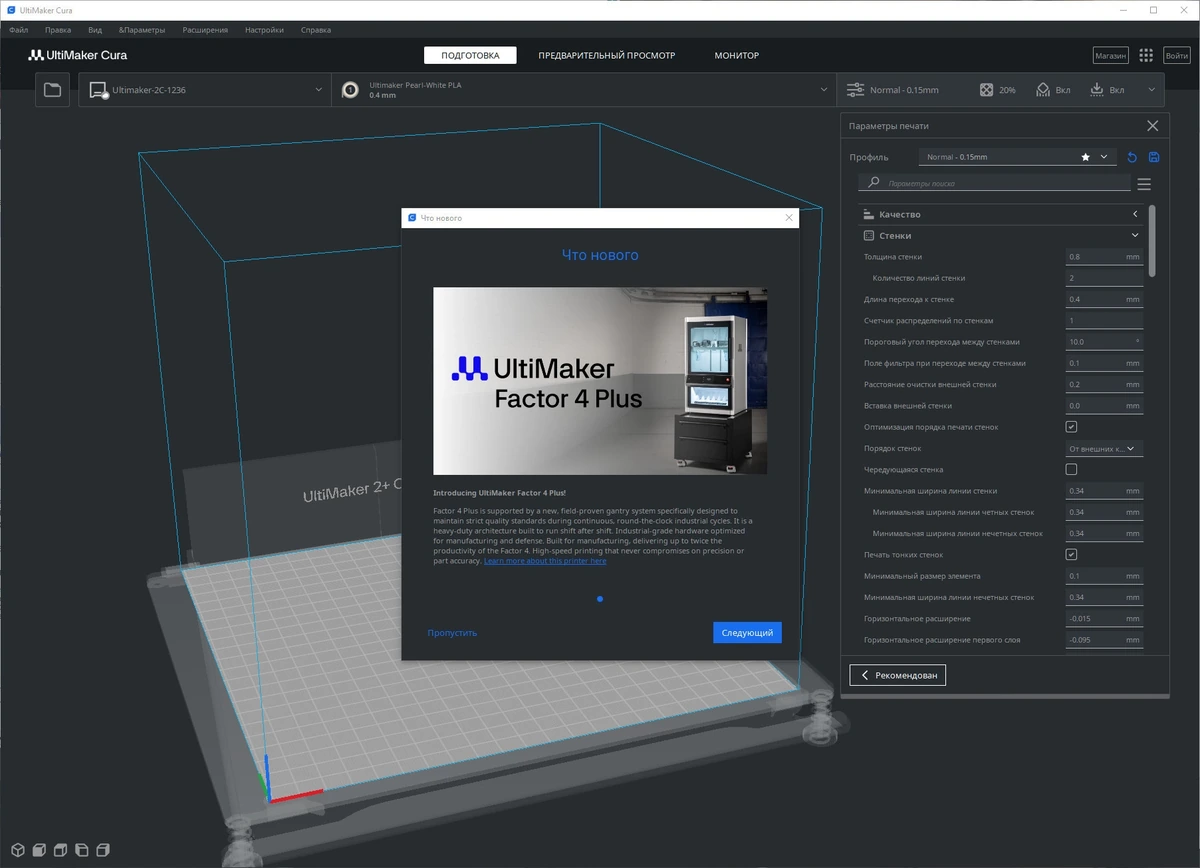The height and width of the screenshot is (868, 1200).
Task: Click the profile reset arrow icon
Action: coord(1132,157)
